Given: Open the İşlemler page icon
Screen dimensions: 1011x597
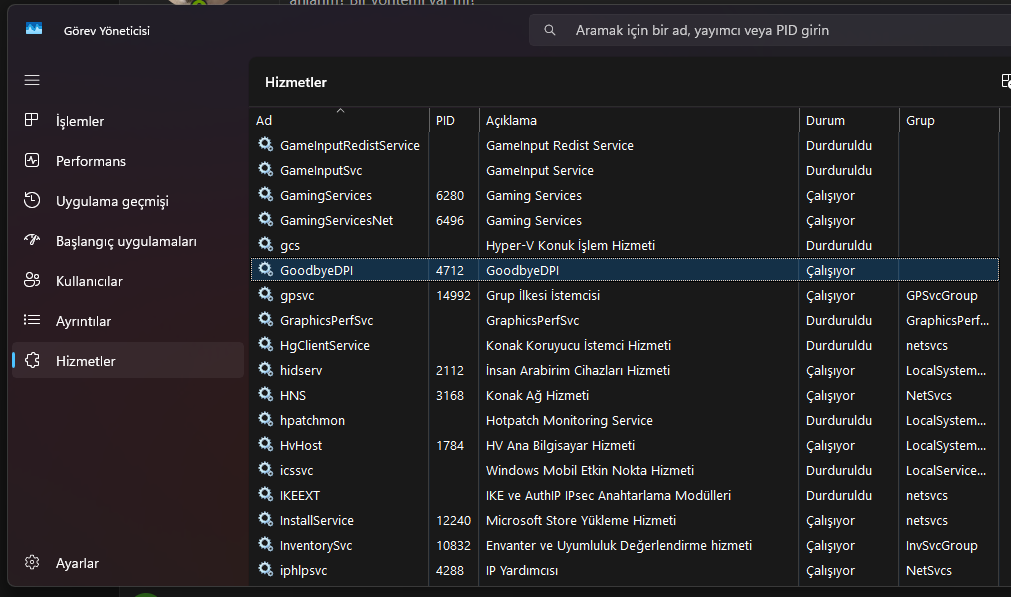Looking at the screenshot, I should click(x=32, y=121).
